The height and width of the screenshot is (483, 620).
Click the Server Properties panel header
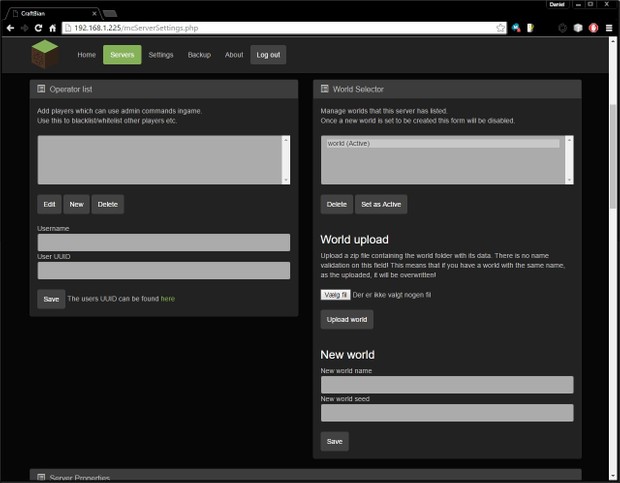tap(305, 475)
